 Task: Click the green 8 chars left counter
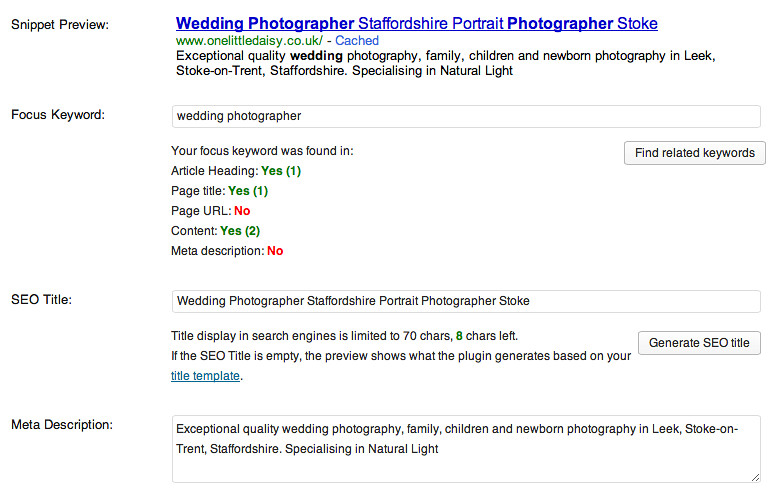(x=459, y=336)
